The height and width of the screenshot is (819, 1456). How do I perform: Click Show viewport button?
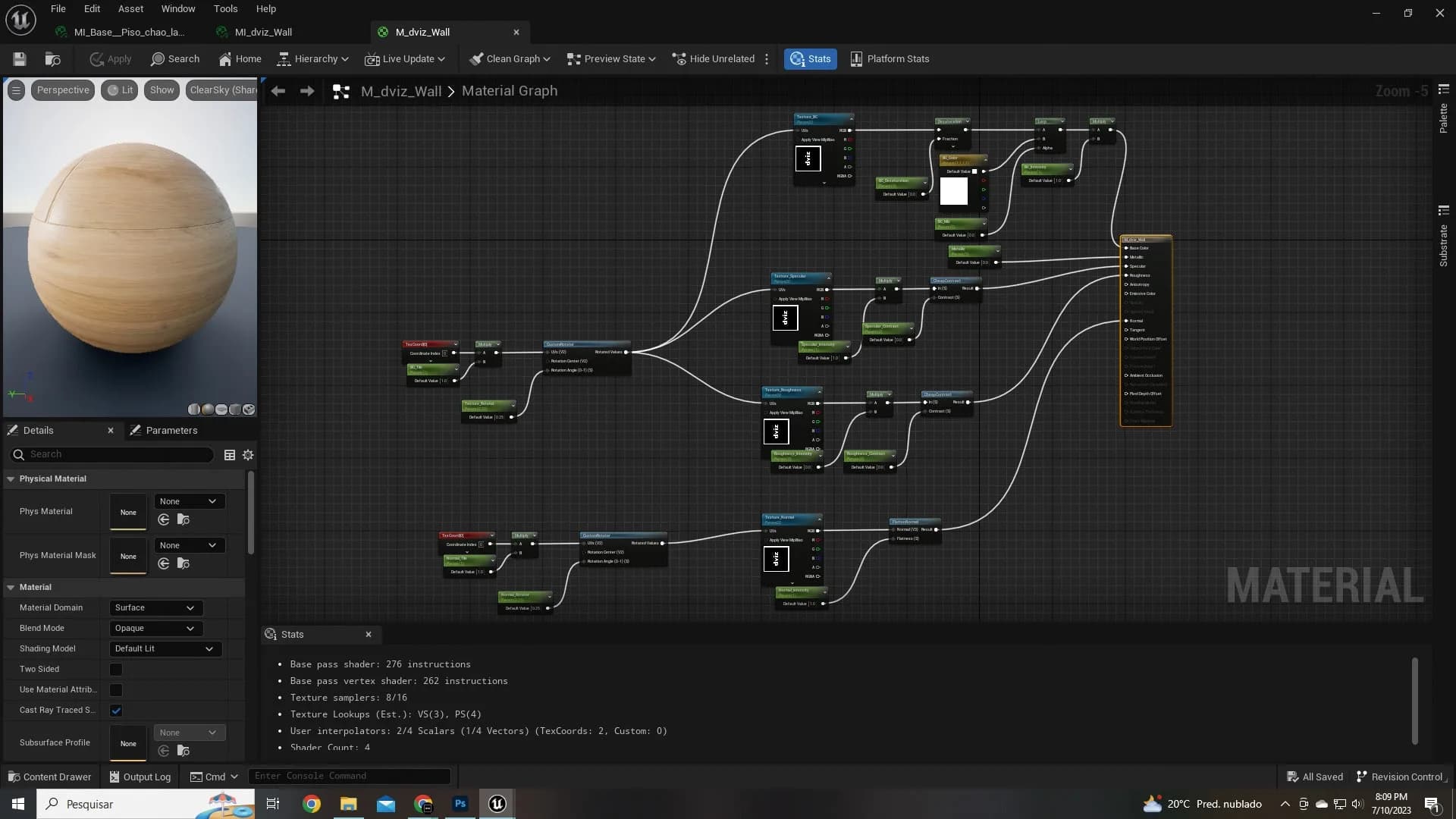point(162,90)
